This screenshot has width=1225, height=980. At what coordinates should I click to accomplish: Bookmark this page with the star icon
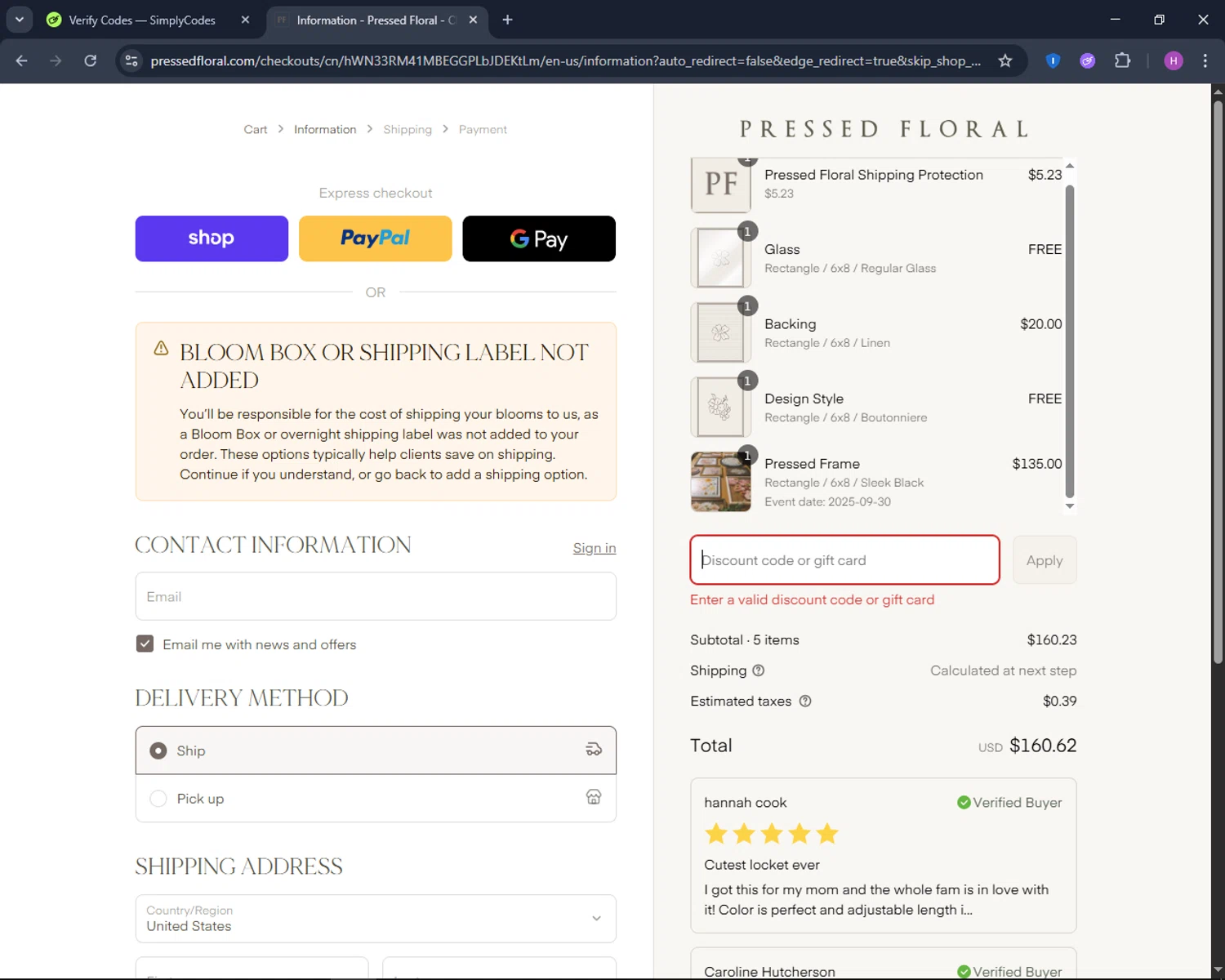[1005, 60]
